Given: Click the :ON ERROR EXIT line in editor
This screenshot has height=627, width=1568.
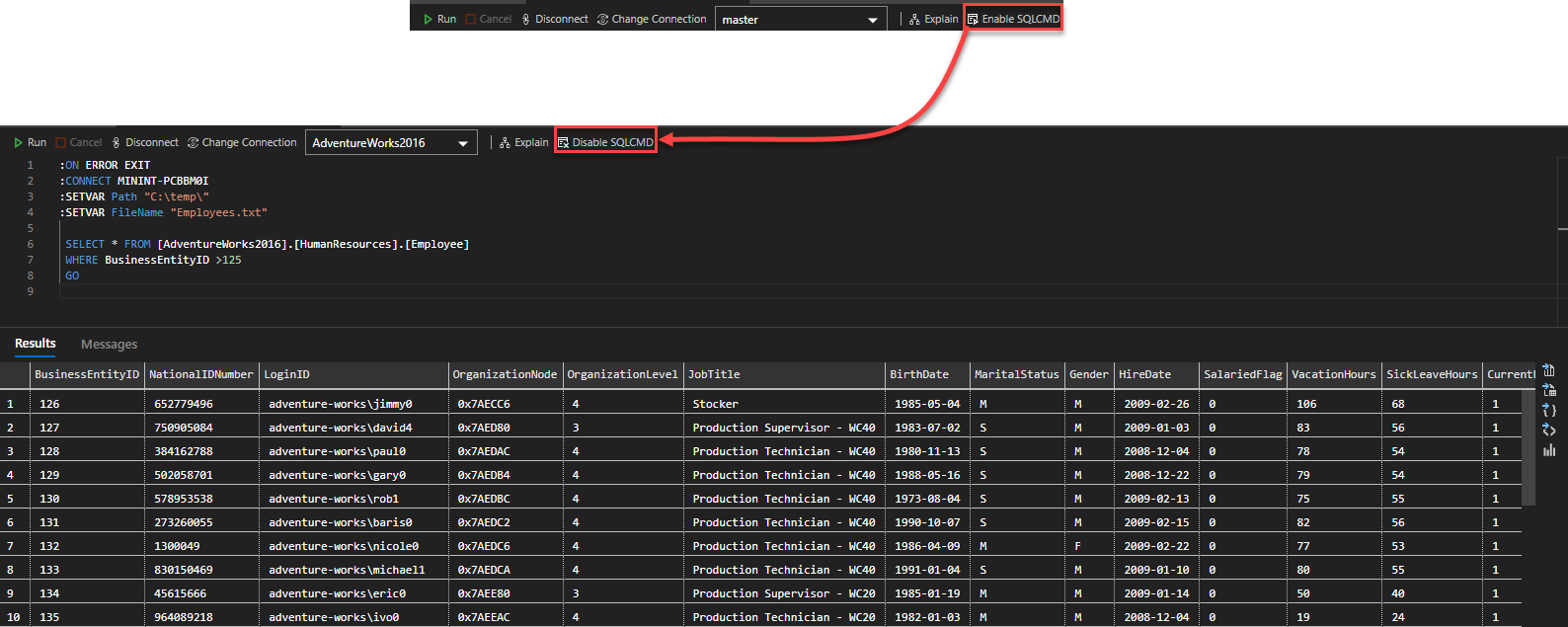Looking at the screenshot, I should 105,165.
